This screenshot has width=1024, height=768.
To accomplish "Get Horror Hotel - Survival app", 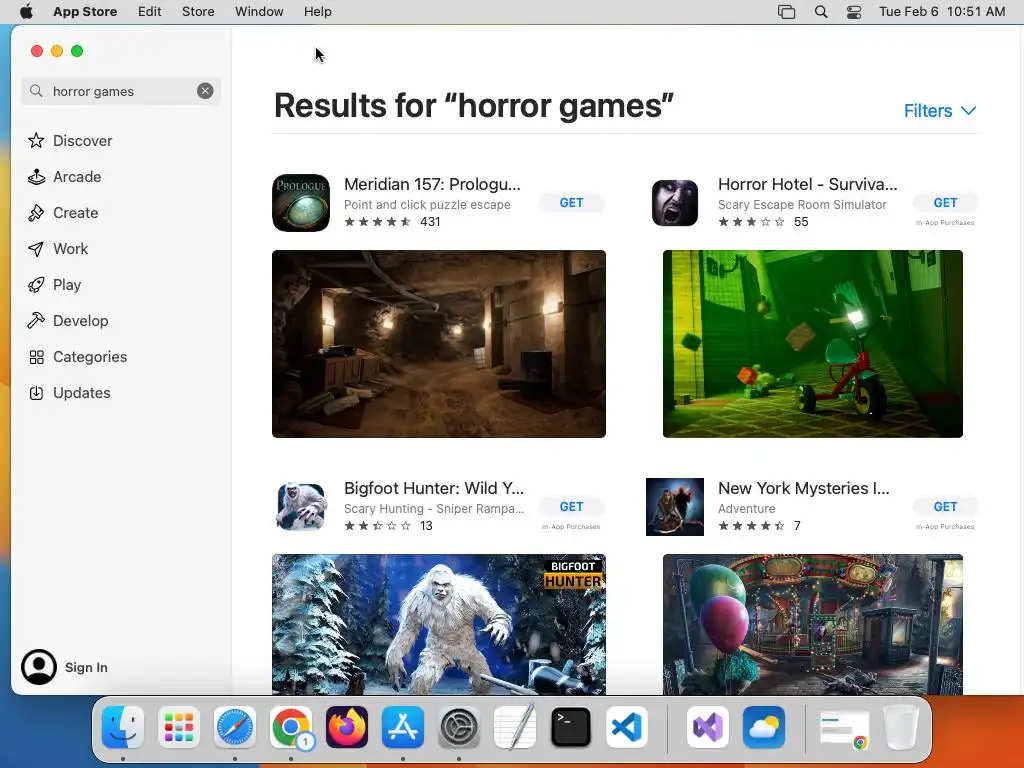I will coord(945,202).
